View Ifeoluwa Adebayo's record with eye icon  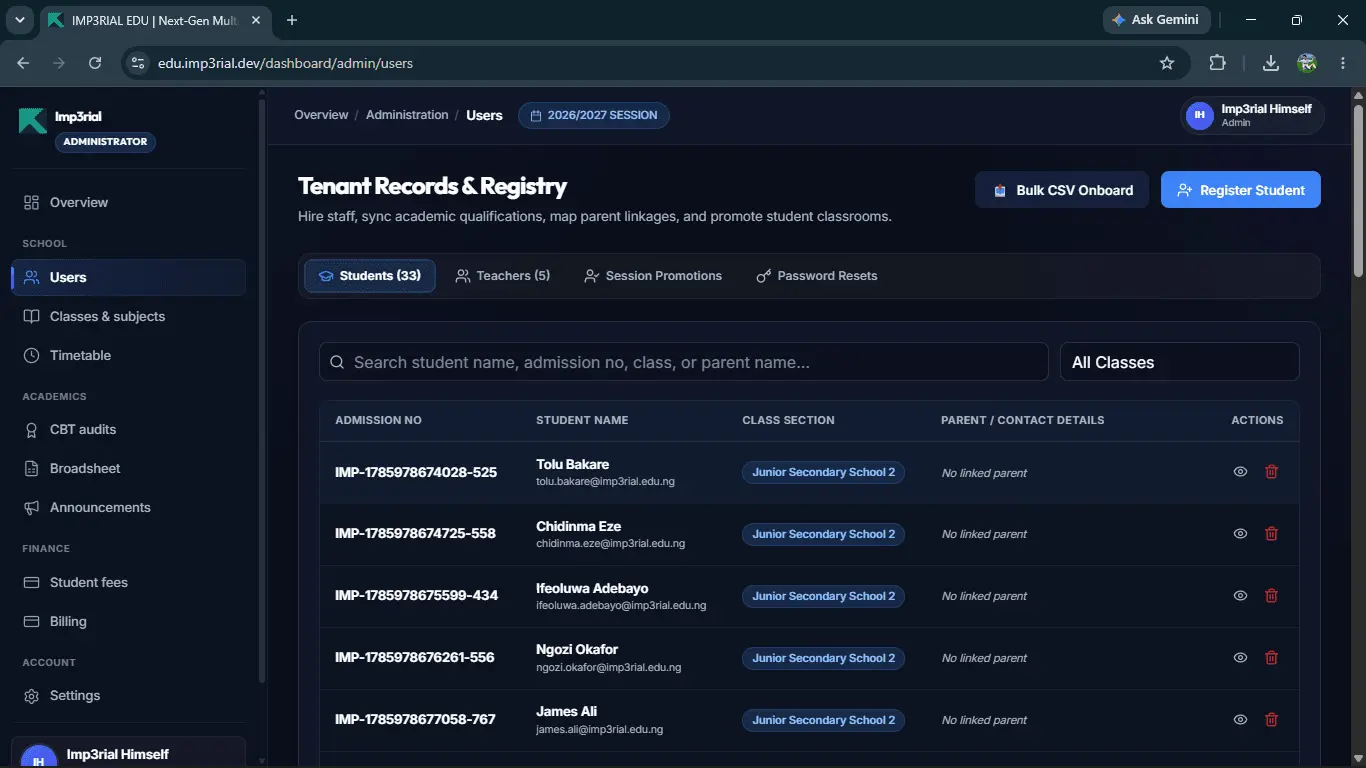[1240, 596]
